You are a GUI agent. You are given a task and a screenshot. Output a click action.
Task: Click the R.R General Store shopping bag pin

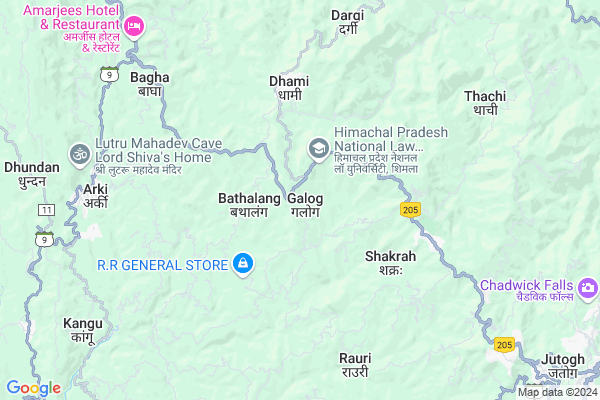click(x=243, y=264)
